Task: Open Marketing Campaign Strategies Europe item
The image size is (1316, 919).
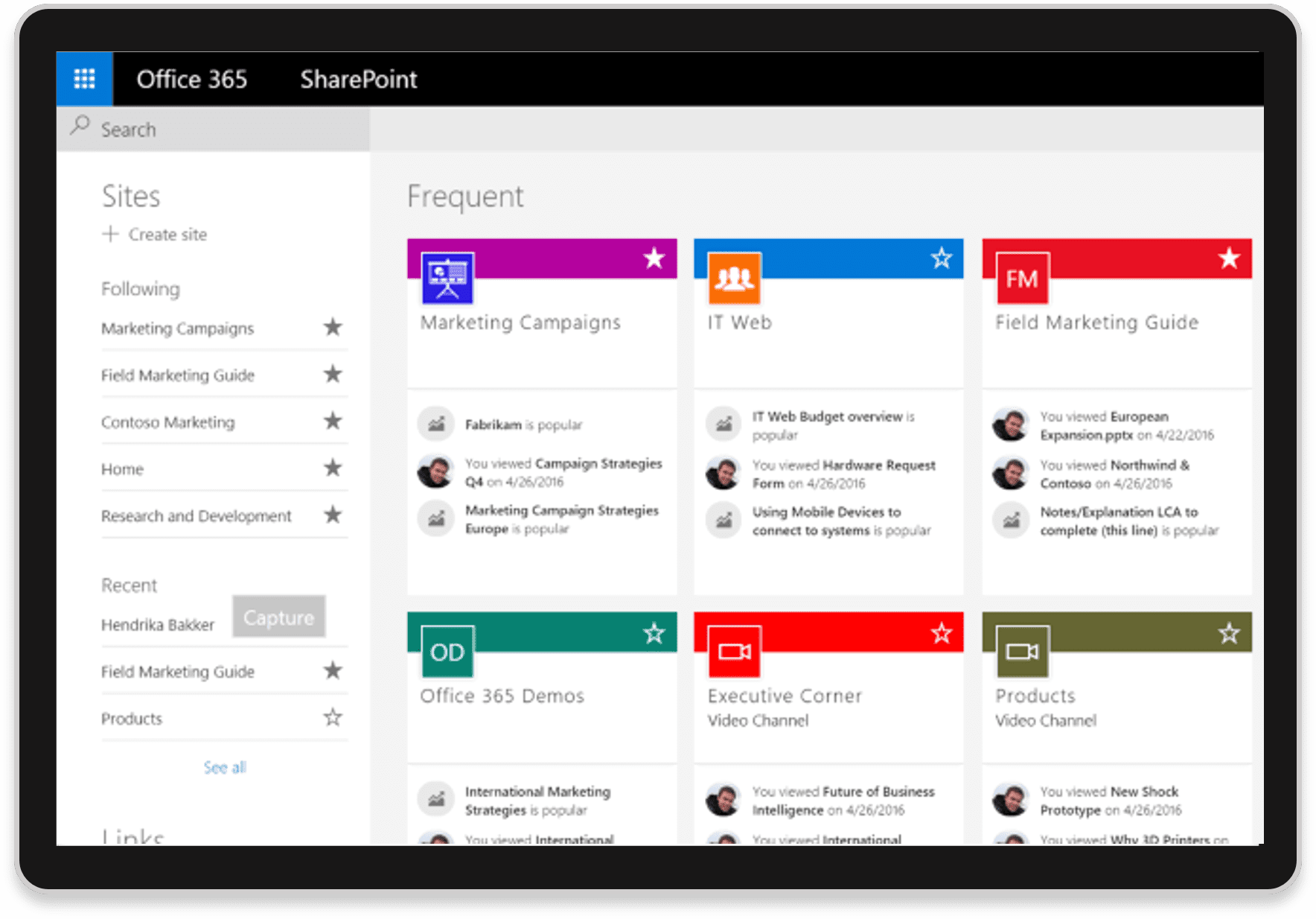Action: [562, 519]
